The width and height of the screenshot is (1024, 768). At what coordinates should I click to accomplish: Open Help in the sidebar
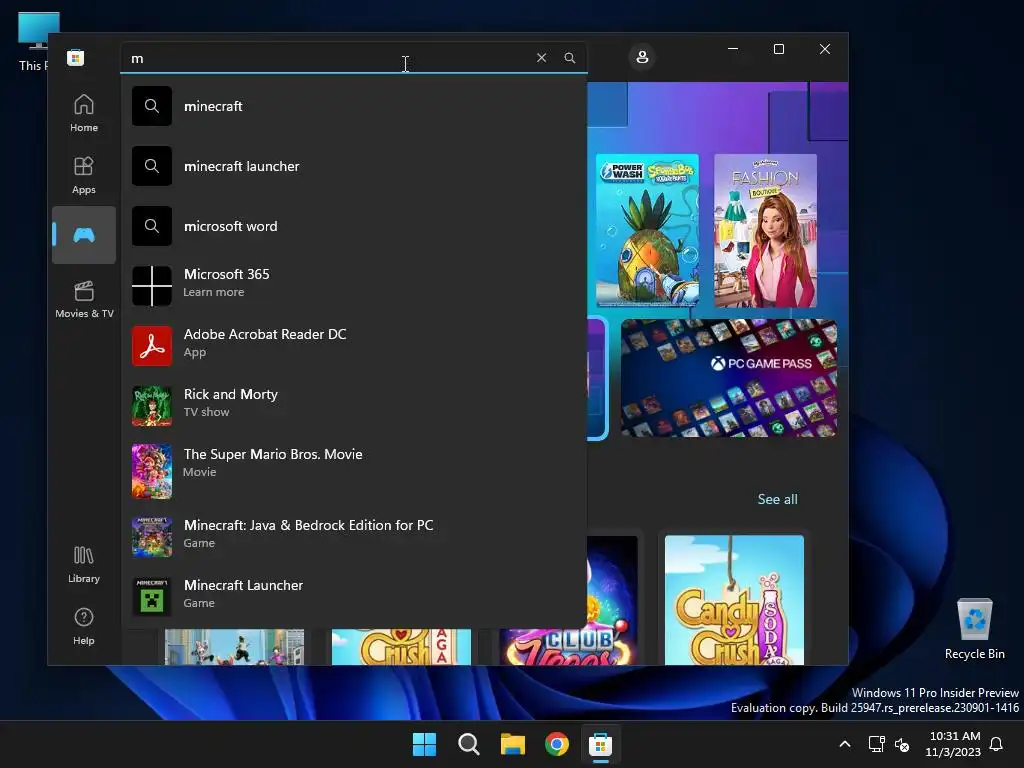(x=84, y=626)
